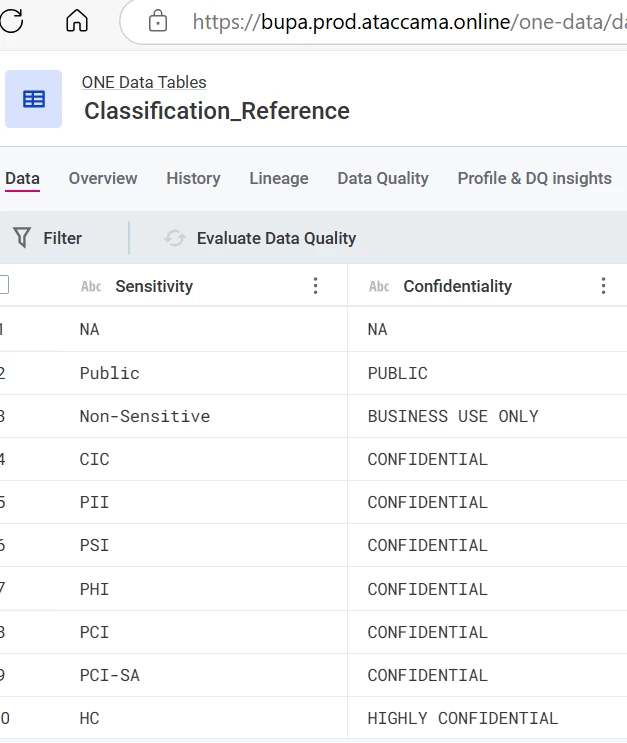627x743 pixels.
Task: Select the HIGHLY CONFIDENTIAL cell
Action: coord(463,718)
